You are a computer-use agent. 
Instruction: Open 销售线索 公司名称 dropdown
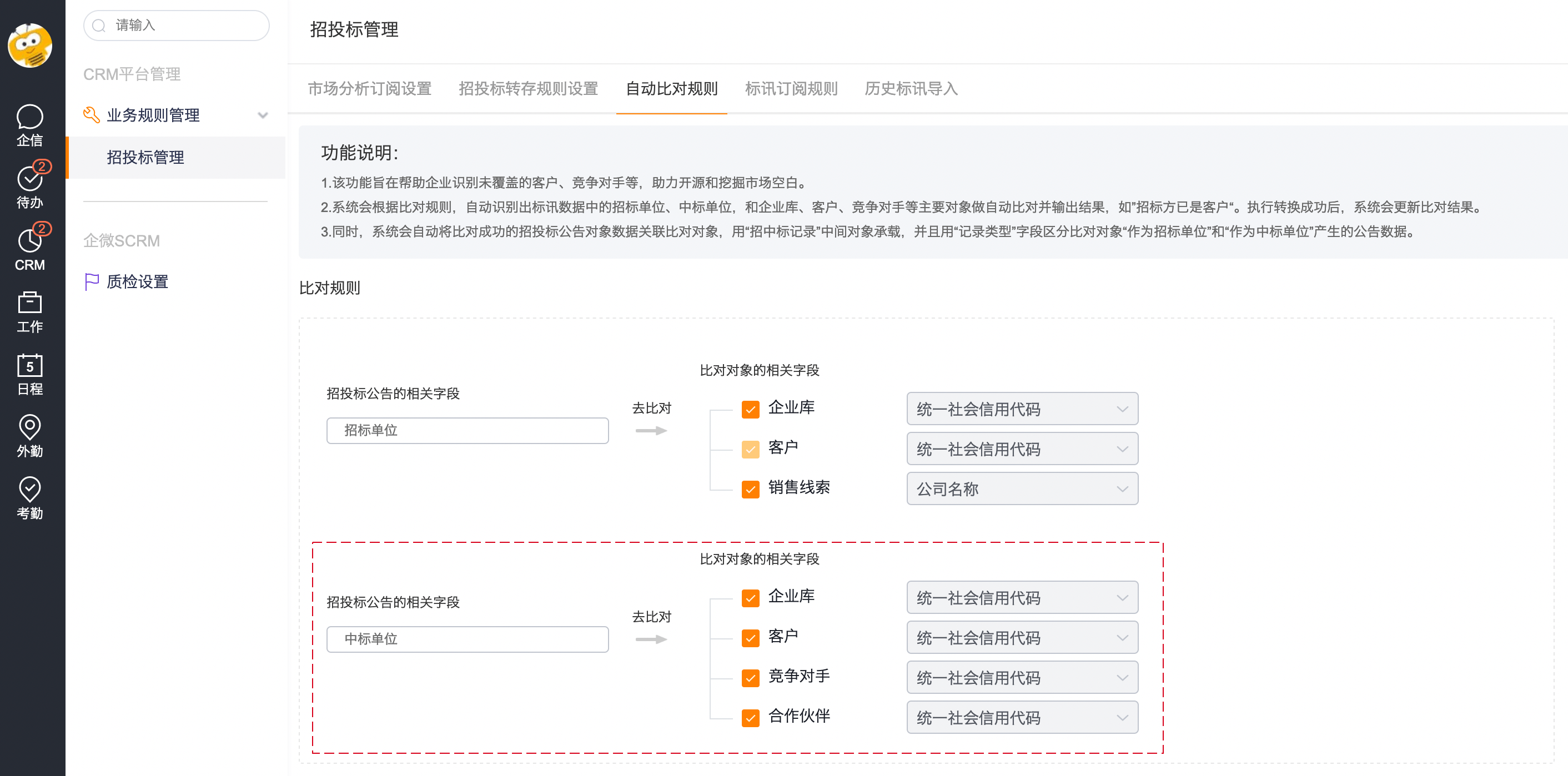coord(1022,488)
